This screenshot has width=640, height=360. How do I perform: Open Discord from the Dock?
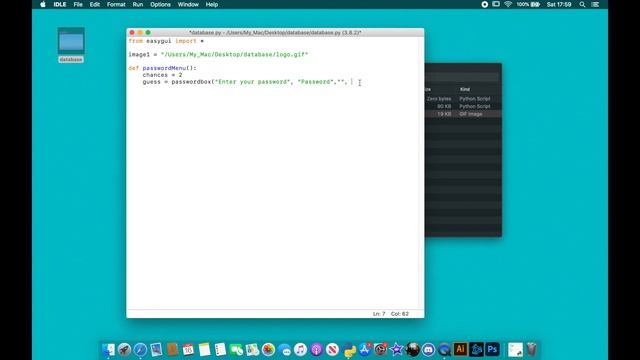(428, 349)
